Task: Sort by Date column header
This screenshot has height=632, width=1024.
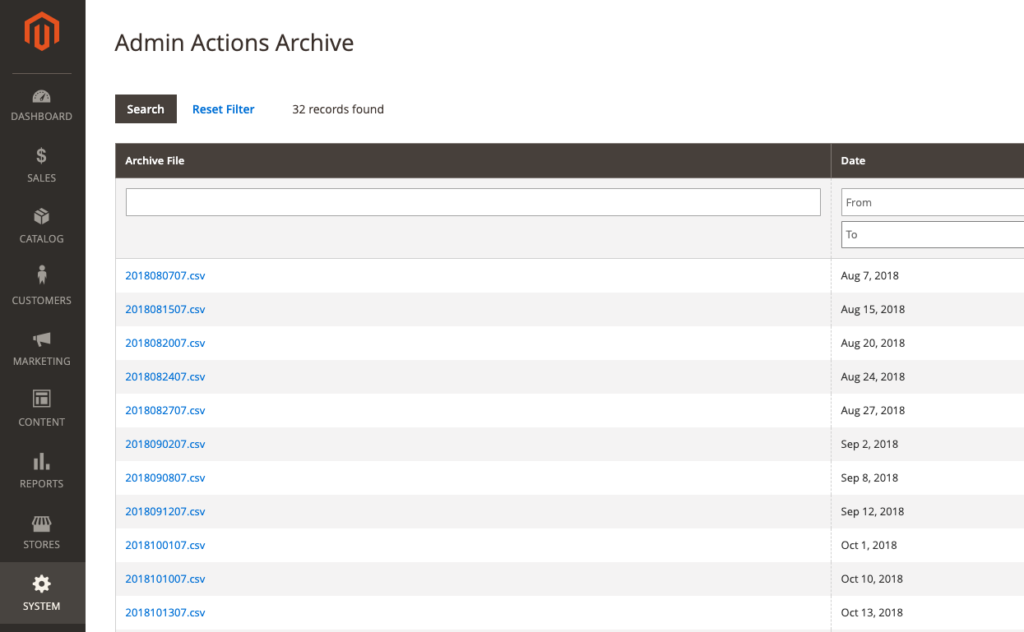Action: click(853, 161)
